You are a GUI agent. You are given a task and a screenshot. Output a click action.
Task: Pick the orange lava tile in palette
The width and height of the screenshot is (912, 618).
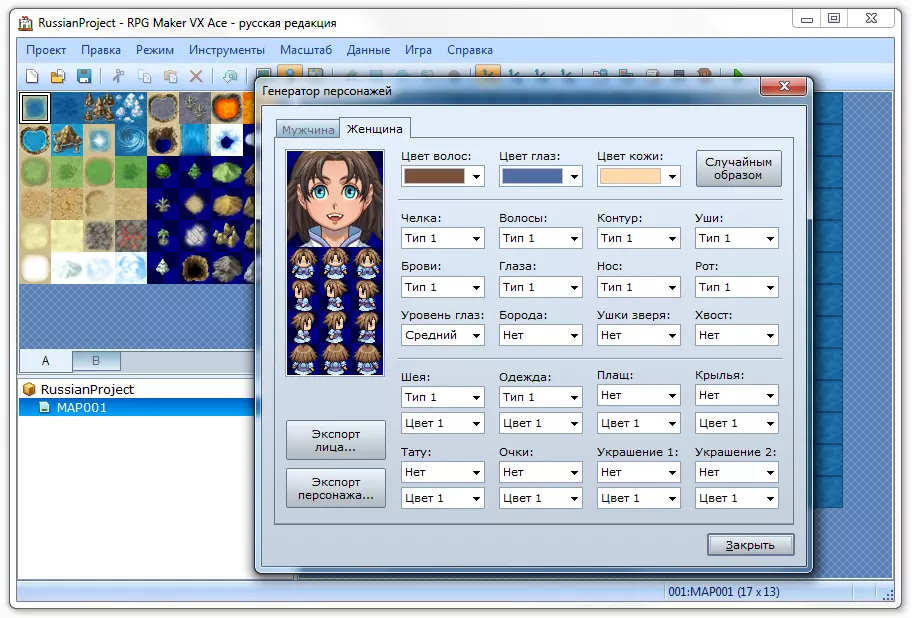(227, 108)
